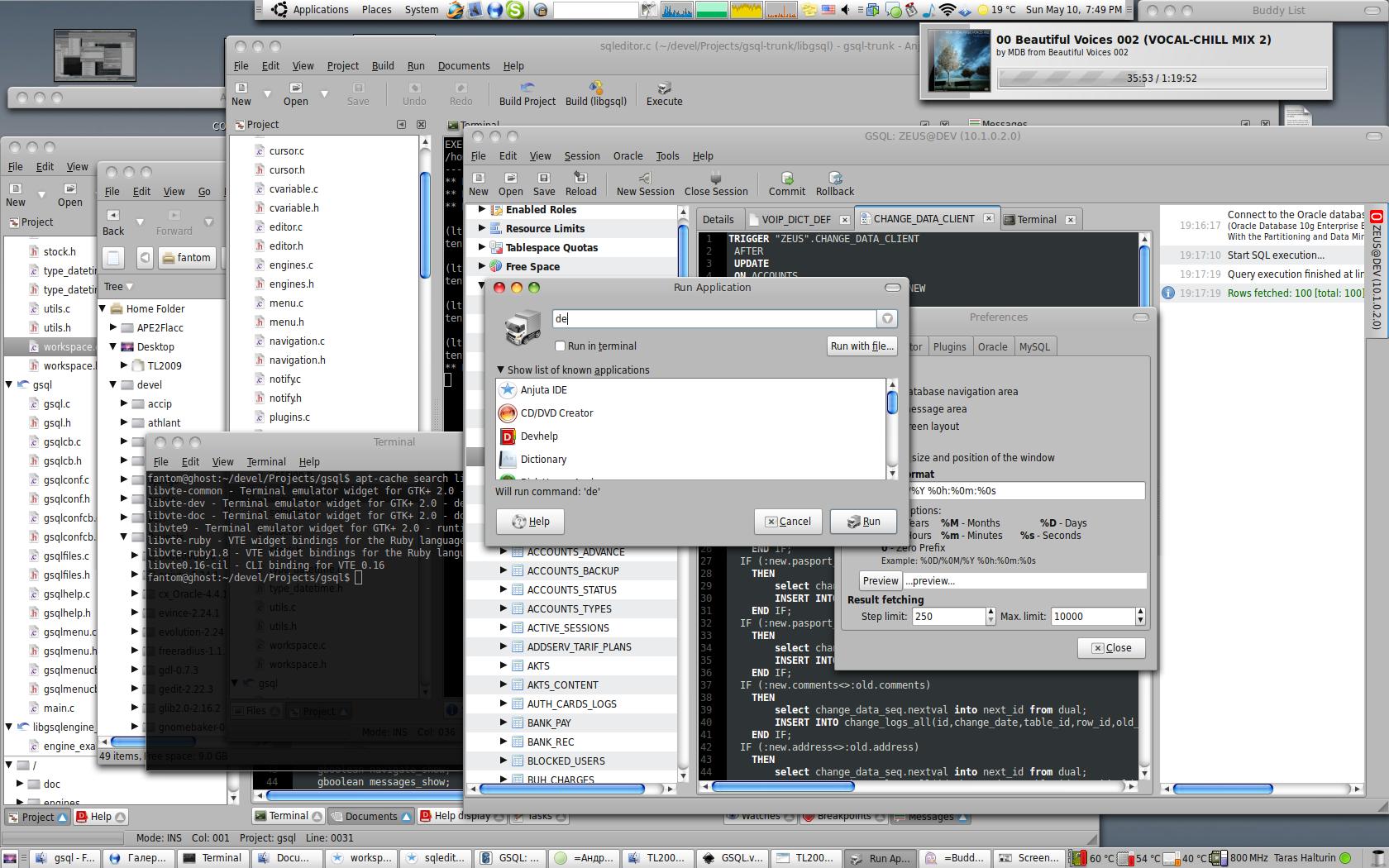Click the volume icon in top panel
This screenshot has height=868, width=1389.
point(845,10)
